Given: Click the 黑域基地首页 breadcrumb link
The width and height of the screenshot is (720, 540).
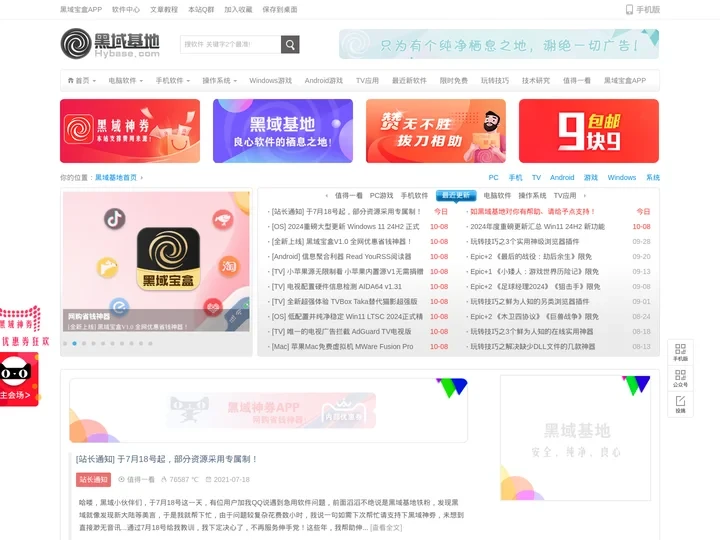Looking at the screenshot, I should [x=116, y=178].
